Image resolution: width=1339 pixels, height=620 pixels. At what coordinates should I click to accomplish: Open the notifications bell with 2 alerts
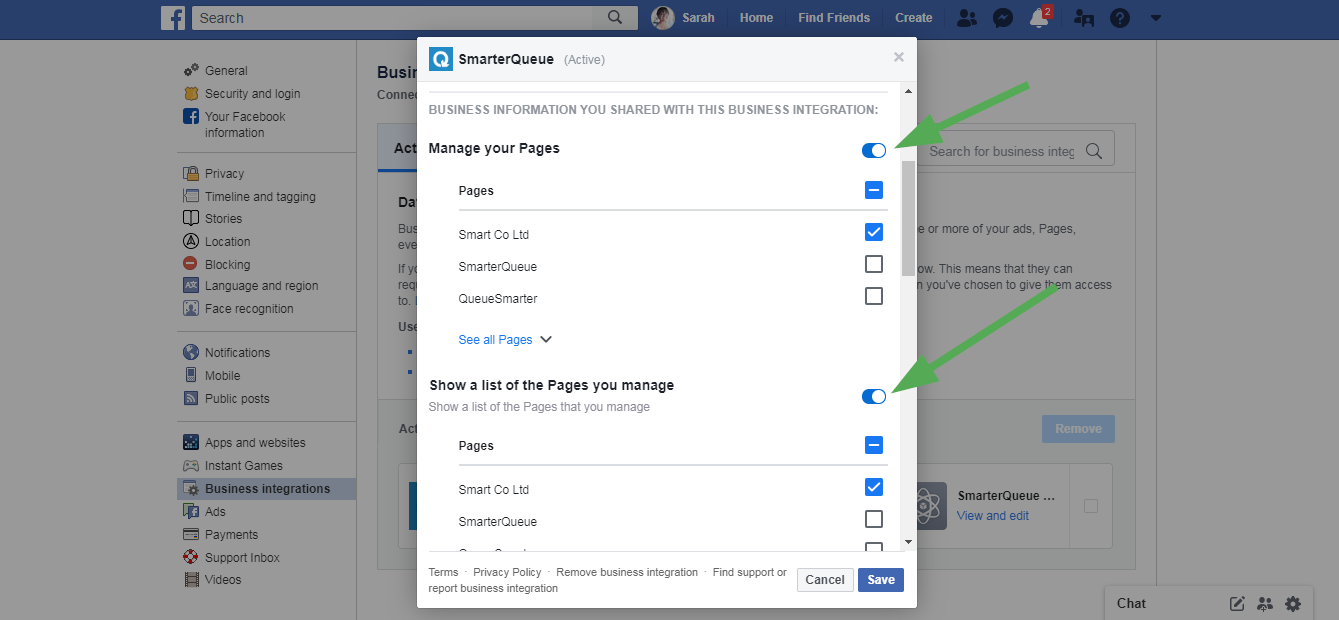coord(1040,17)
